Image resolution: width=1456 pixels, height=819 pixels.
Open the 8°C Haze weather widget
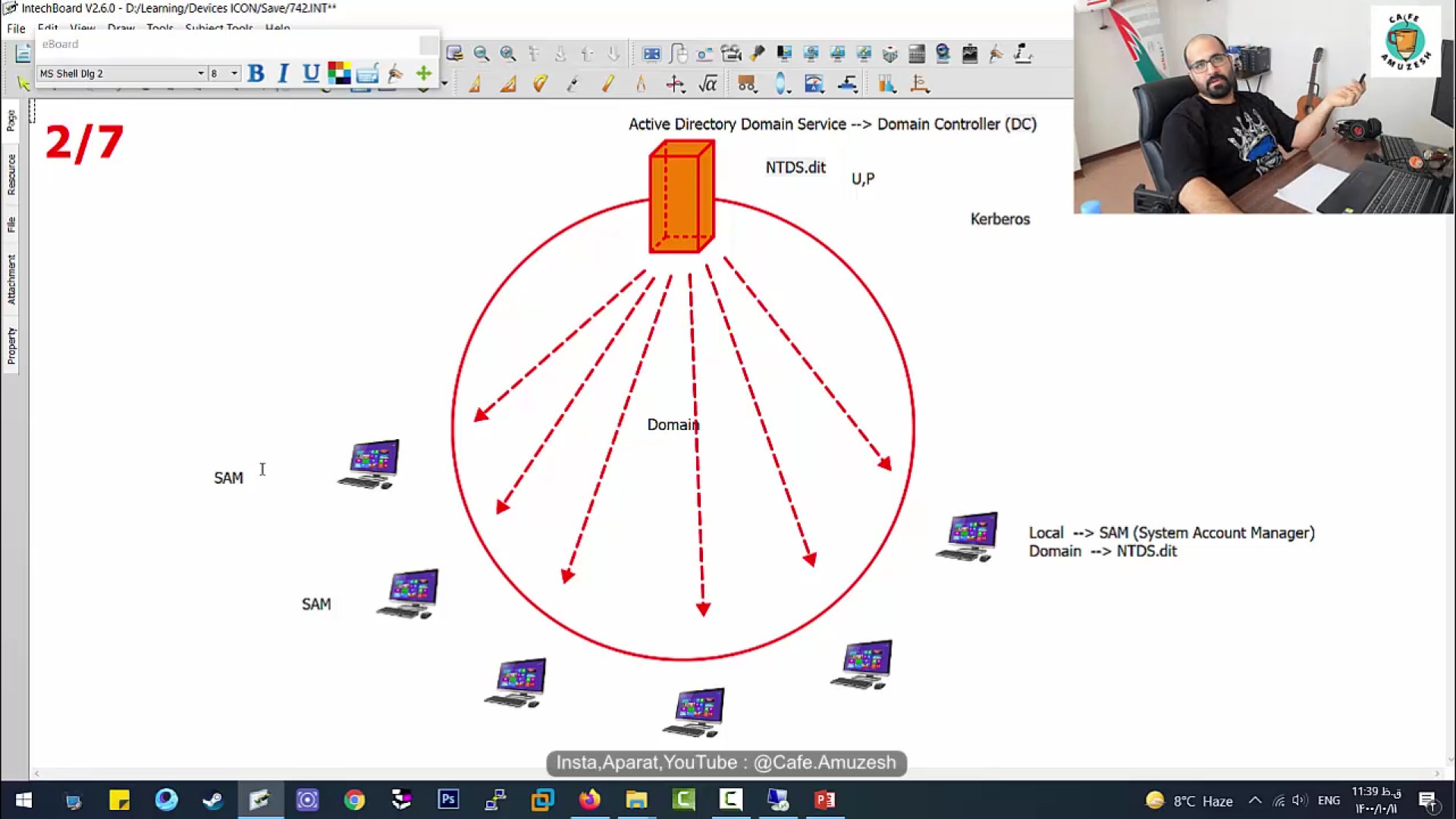click(1189, 801)
